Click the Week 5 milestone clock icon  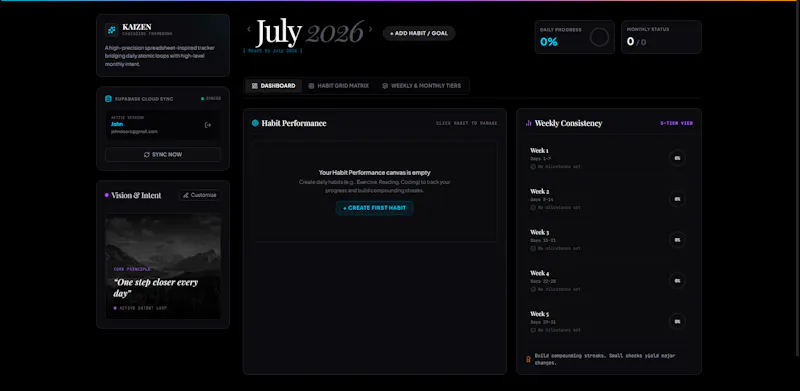pos(533,330)
